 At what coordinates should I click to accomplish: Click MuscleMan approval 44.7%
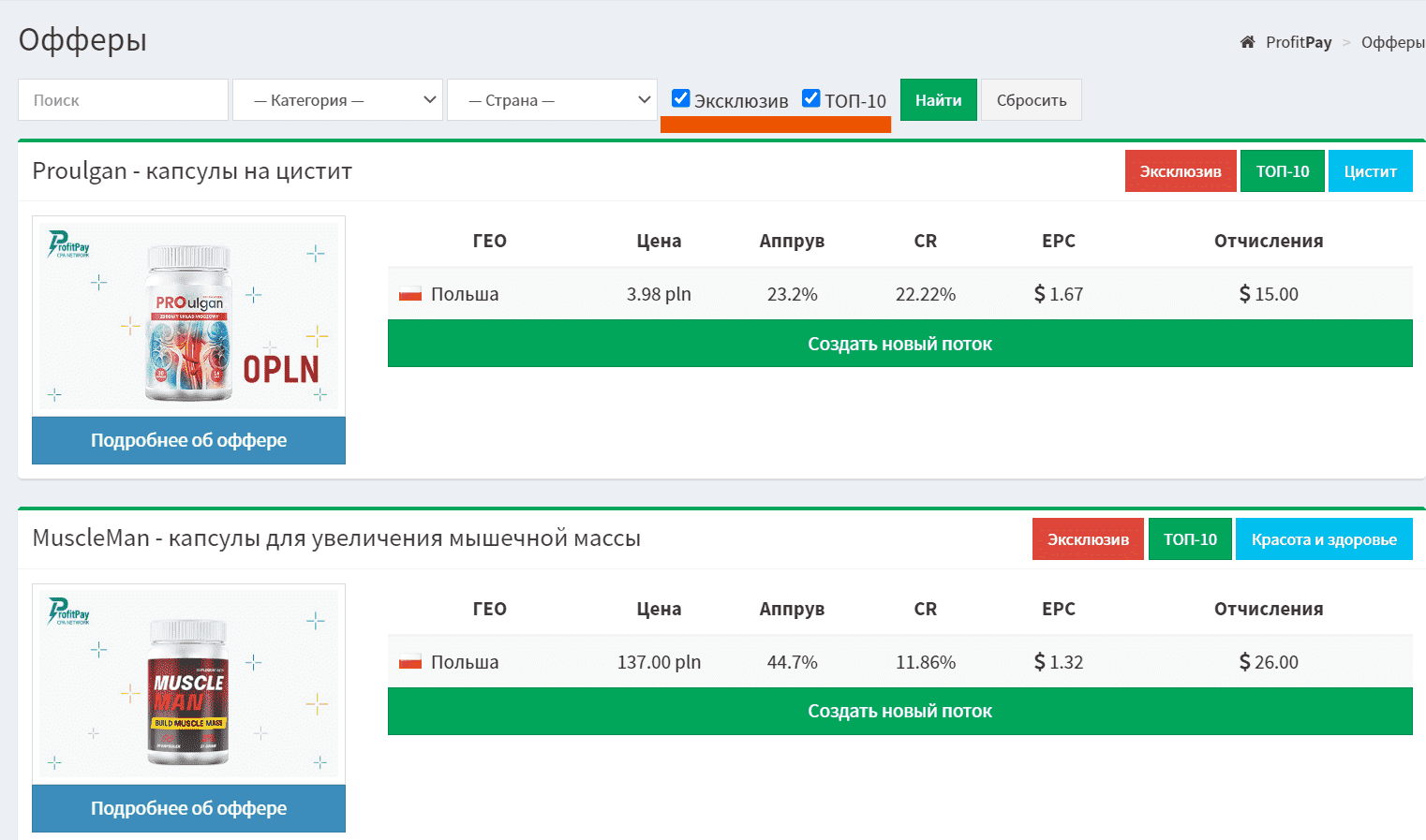pyautogui.click(x=793, y=662)
